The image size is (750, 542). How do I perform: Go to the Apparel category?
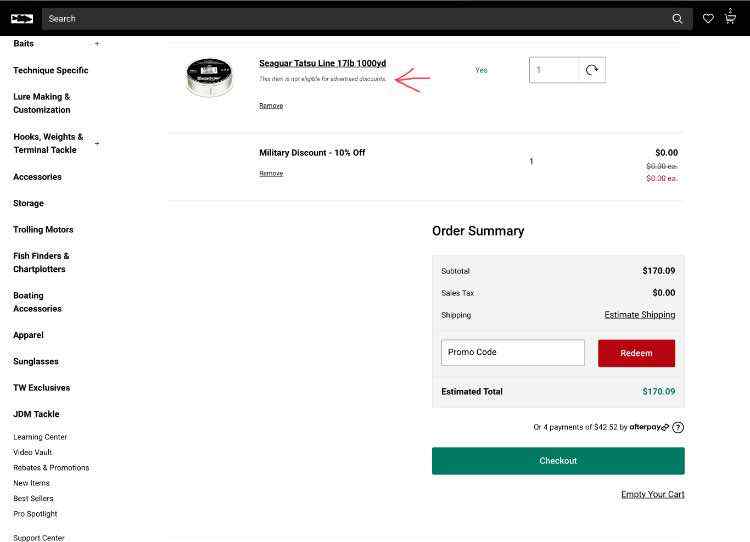(28, 335)
